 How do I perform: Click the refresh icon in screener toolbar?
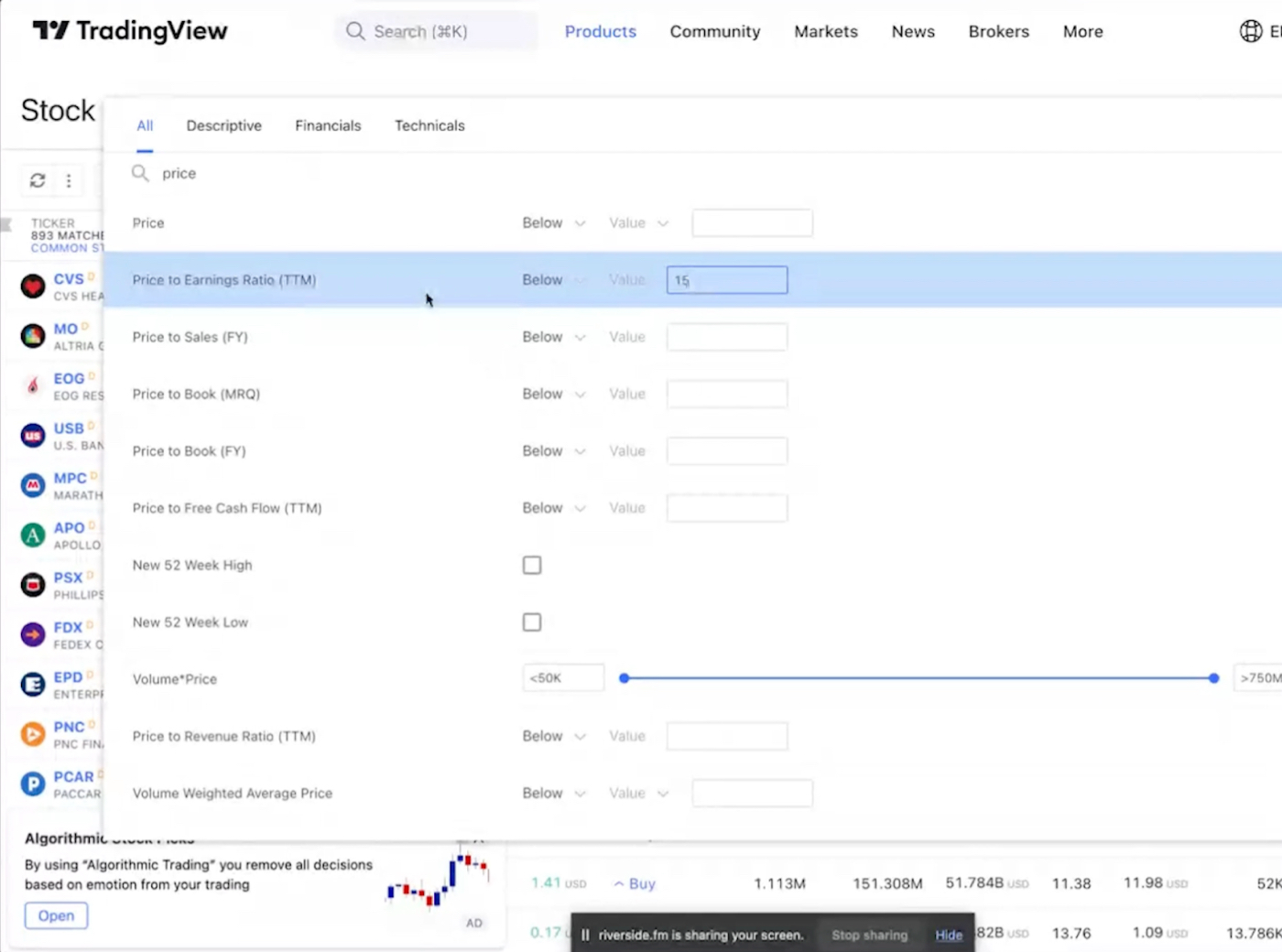[38, 180]
